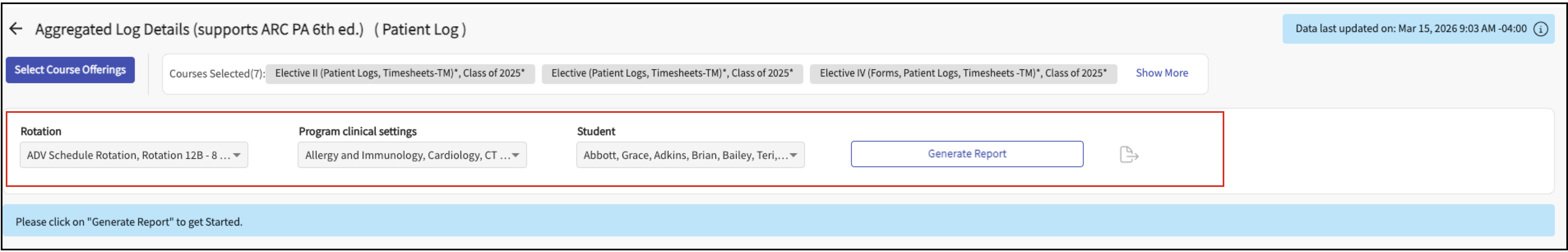Click the back arrow beside the page title
The height and width of the screenshot is (252, 1568).
click(16, 29)
